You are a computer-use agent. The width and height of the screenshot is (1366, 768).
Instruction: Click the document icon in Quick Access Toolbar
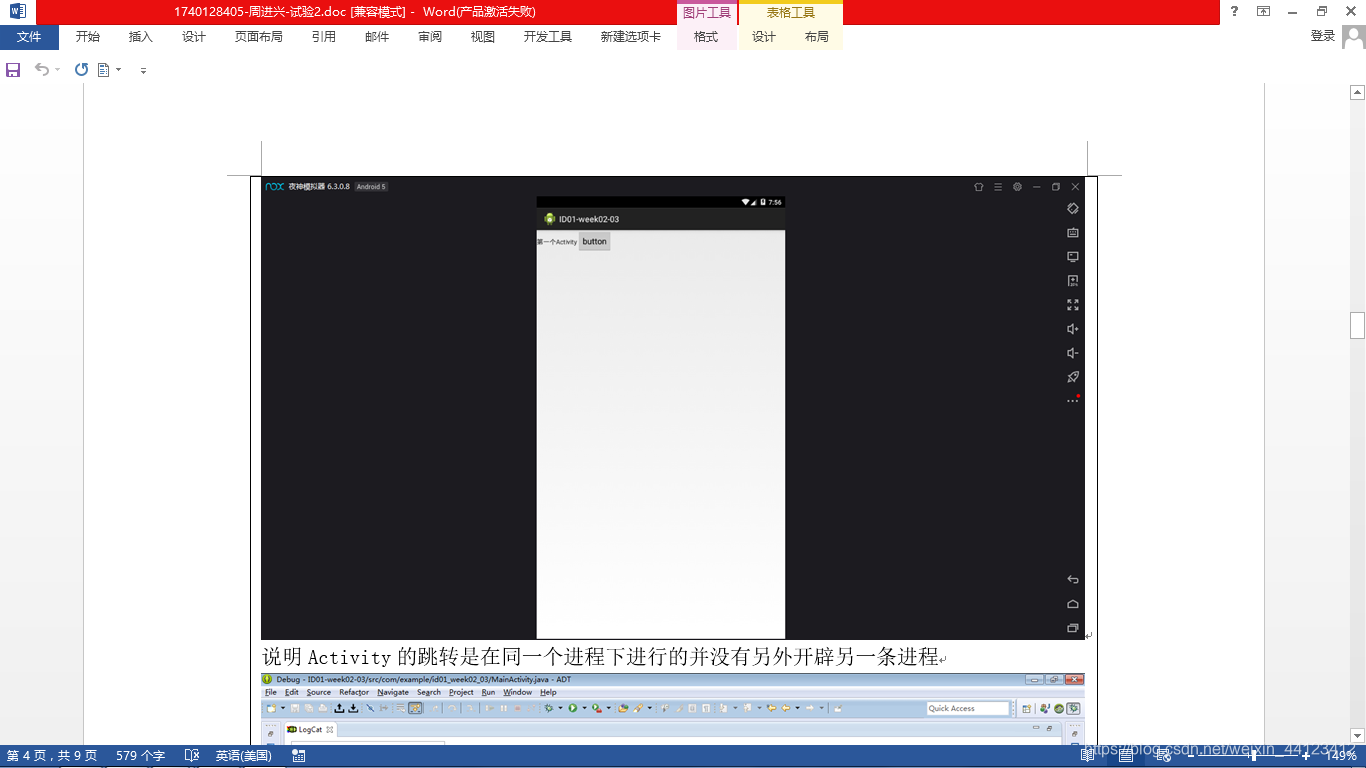pos(103,70)
